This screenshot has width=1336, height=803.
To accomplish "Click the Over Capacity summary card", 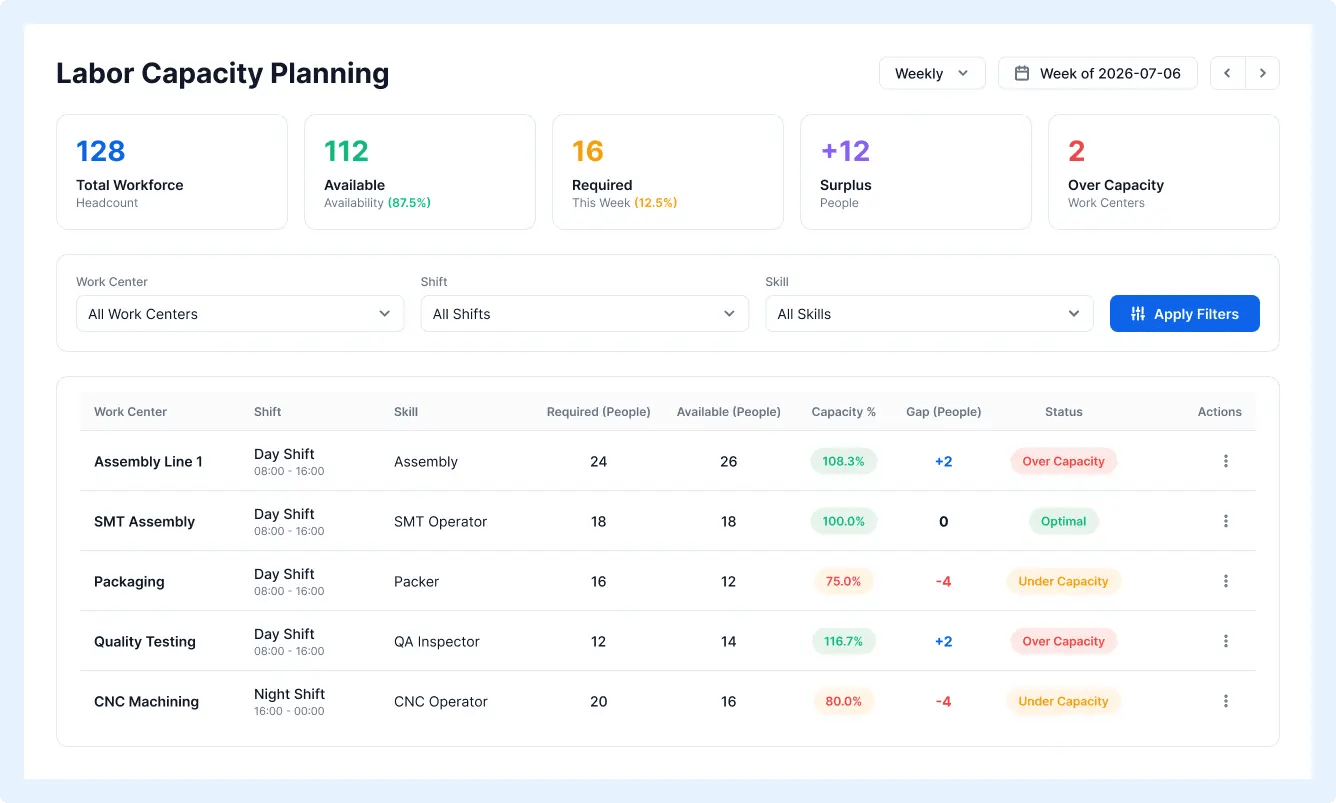I will click(x=1164, y=172).
